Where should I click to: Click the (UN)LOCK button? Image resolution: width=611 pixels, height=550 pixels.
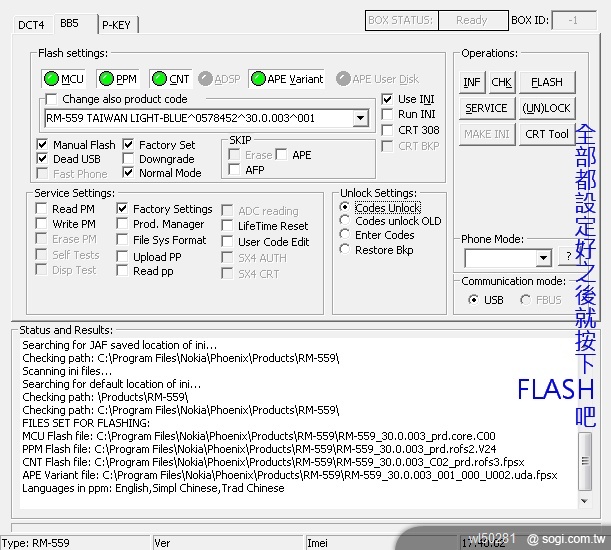pyautogui.click(x=546, y=108)
